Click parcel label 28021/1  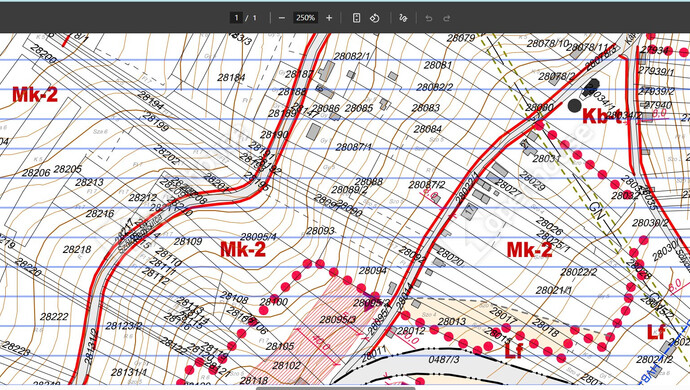point(554,291)
